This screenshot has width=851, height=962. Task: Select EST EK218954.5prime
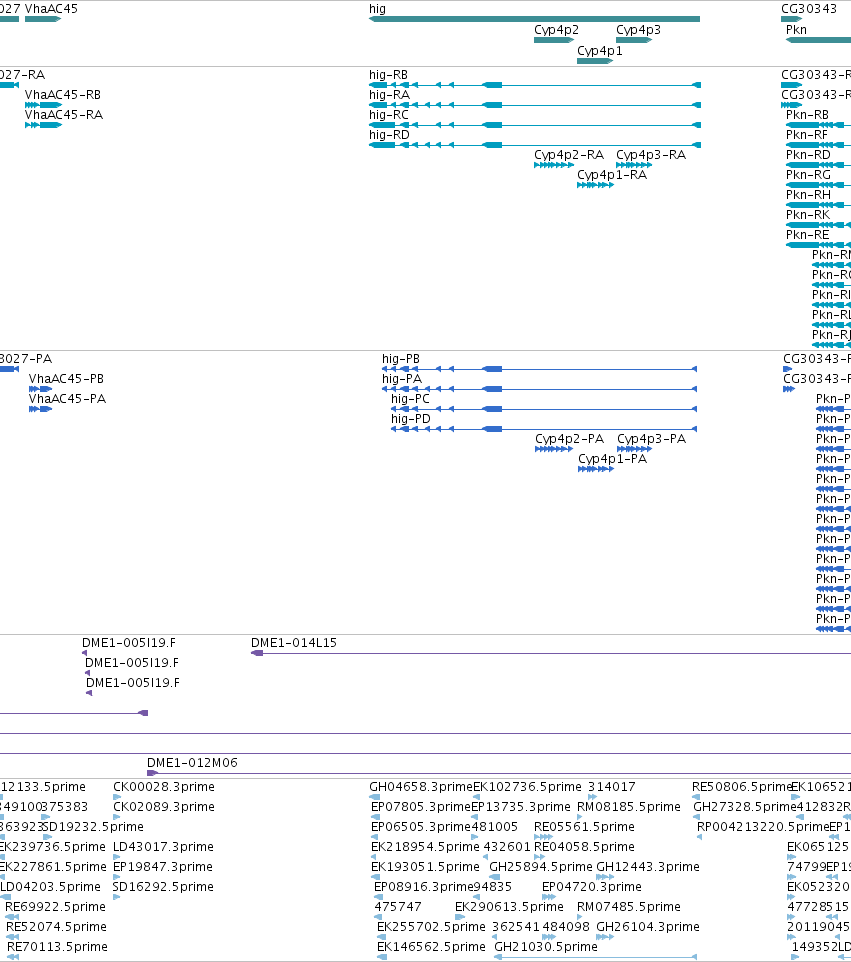click(425, 847)
